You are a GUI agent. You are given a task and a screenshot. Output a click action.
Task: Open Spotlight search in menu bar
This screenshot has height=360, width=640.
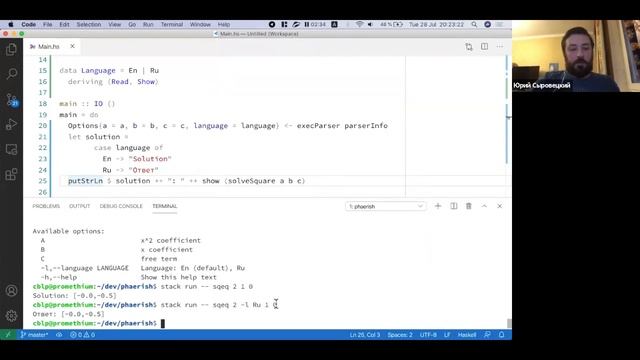[474, 24]
